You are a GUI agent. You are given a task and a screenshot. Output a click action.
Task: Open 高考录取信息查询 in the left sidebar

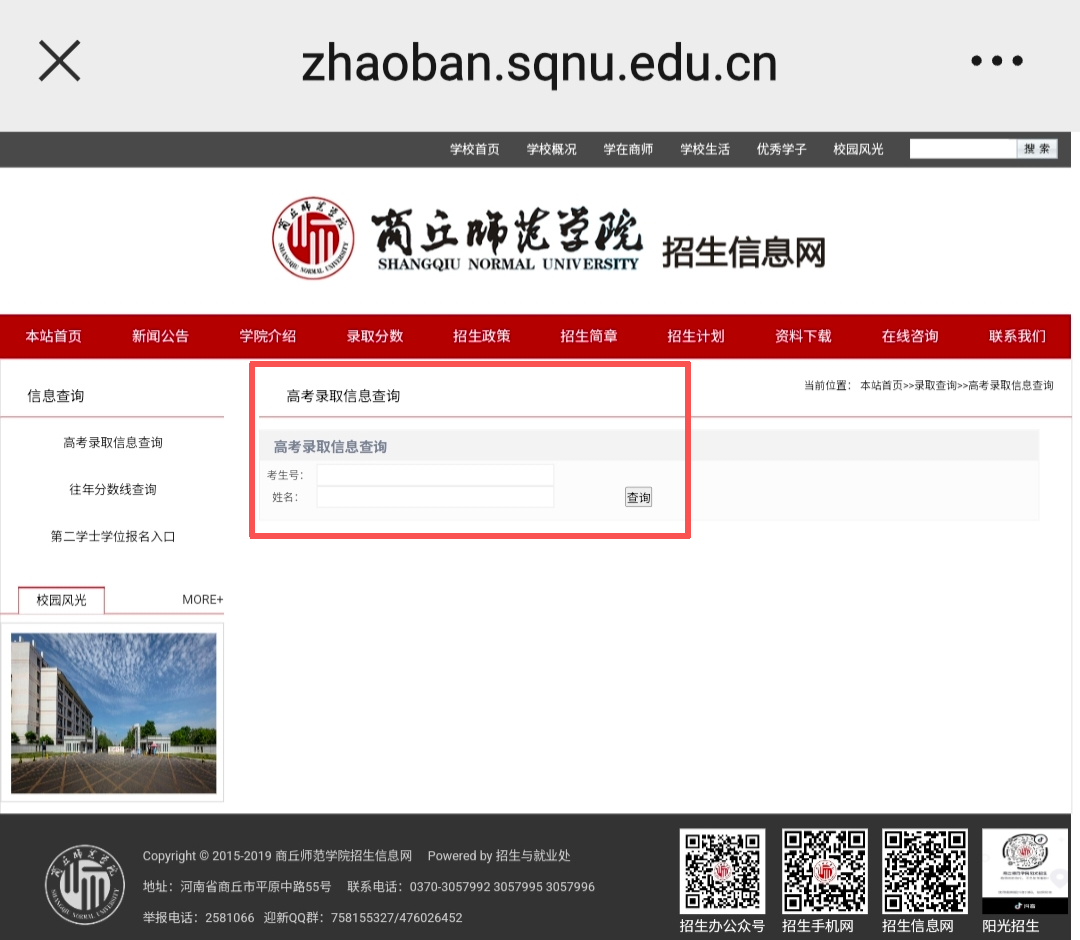coord(113,443)
